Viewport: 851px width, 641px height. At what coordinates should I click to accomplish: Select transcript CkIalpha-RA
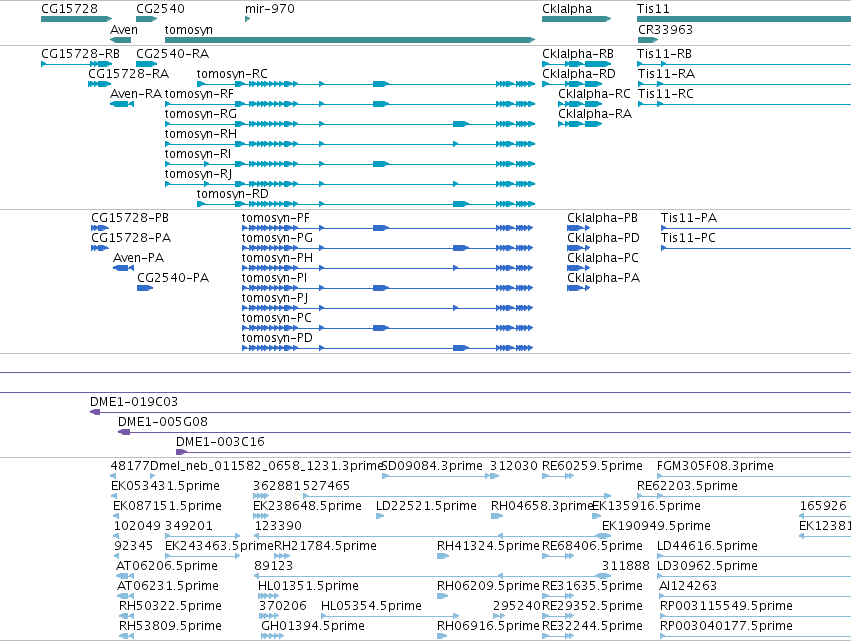pyautogui.click(x=580, y=124)
